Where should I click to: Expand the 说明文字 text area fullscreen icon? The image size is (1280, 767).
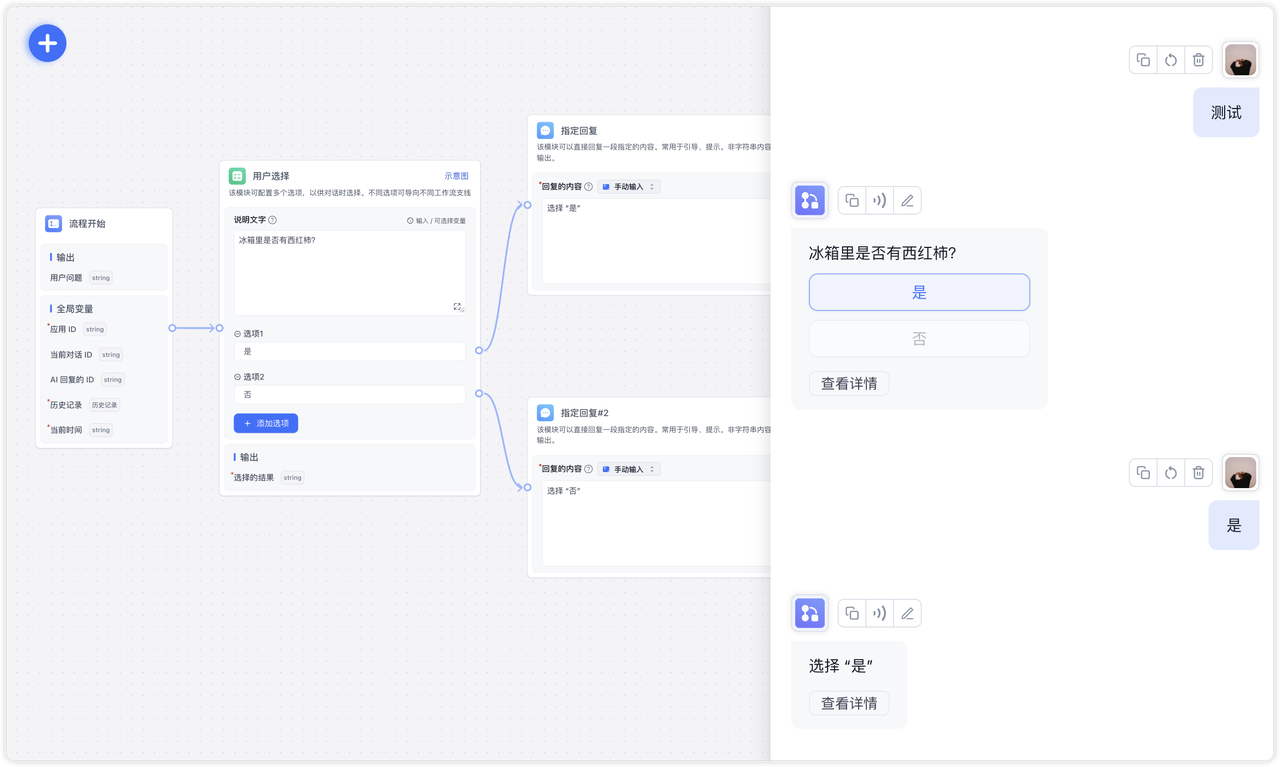tap(457, 307)
